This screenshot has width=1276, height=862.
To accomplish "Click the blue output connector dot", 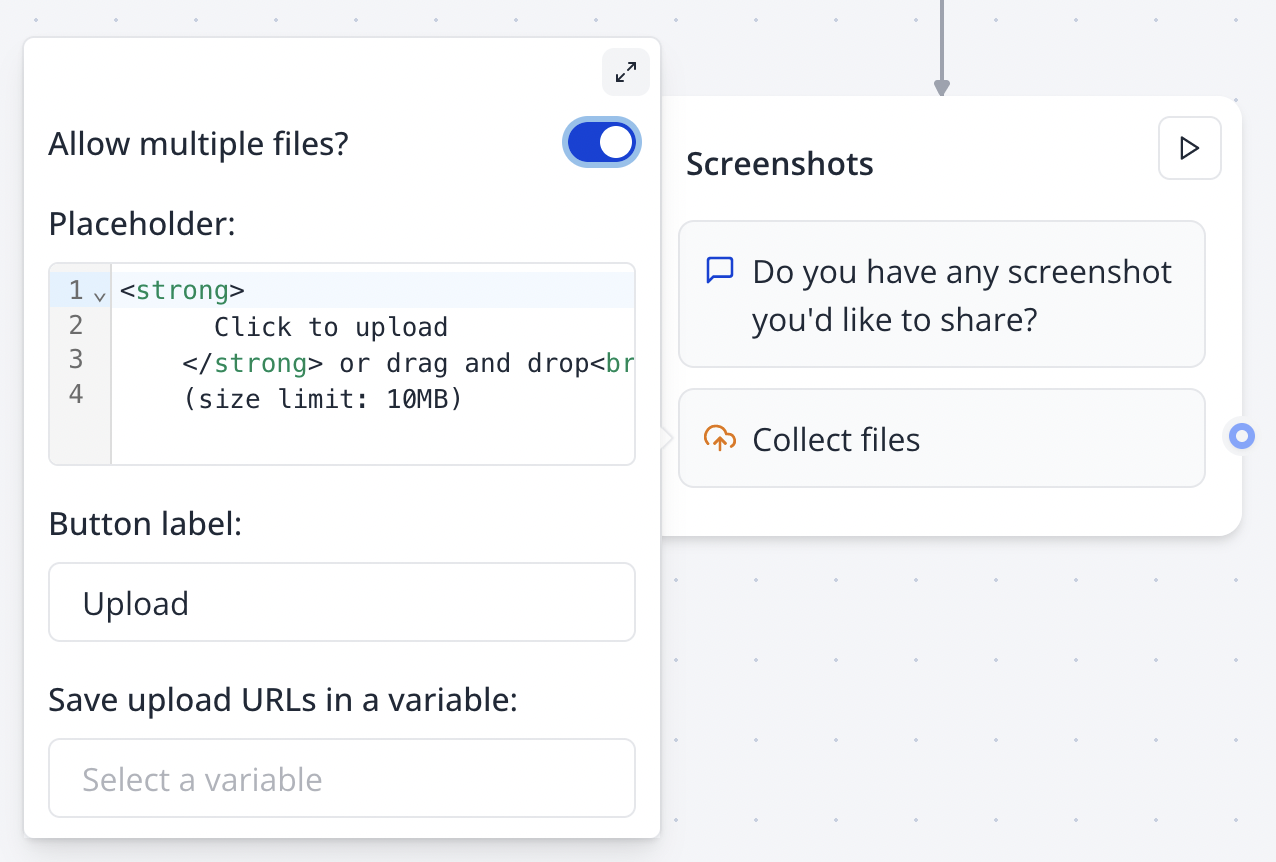I will point(1240,436).
